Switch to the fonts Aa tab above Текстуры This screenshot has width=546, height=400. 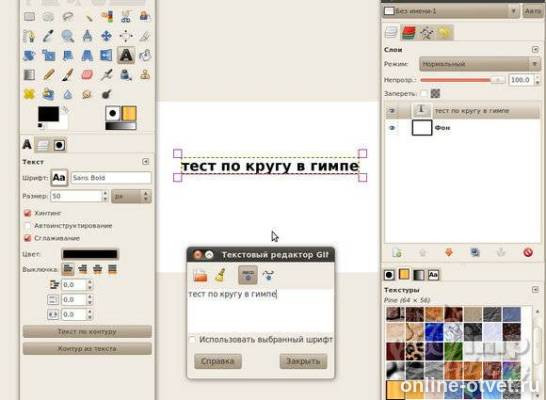tap(433, 275)
